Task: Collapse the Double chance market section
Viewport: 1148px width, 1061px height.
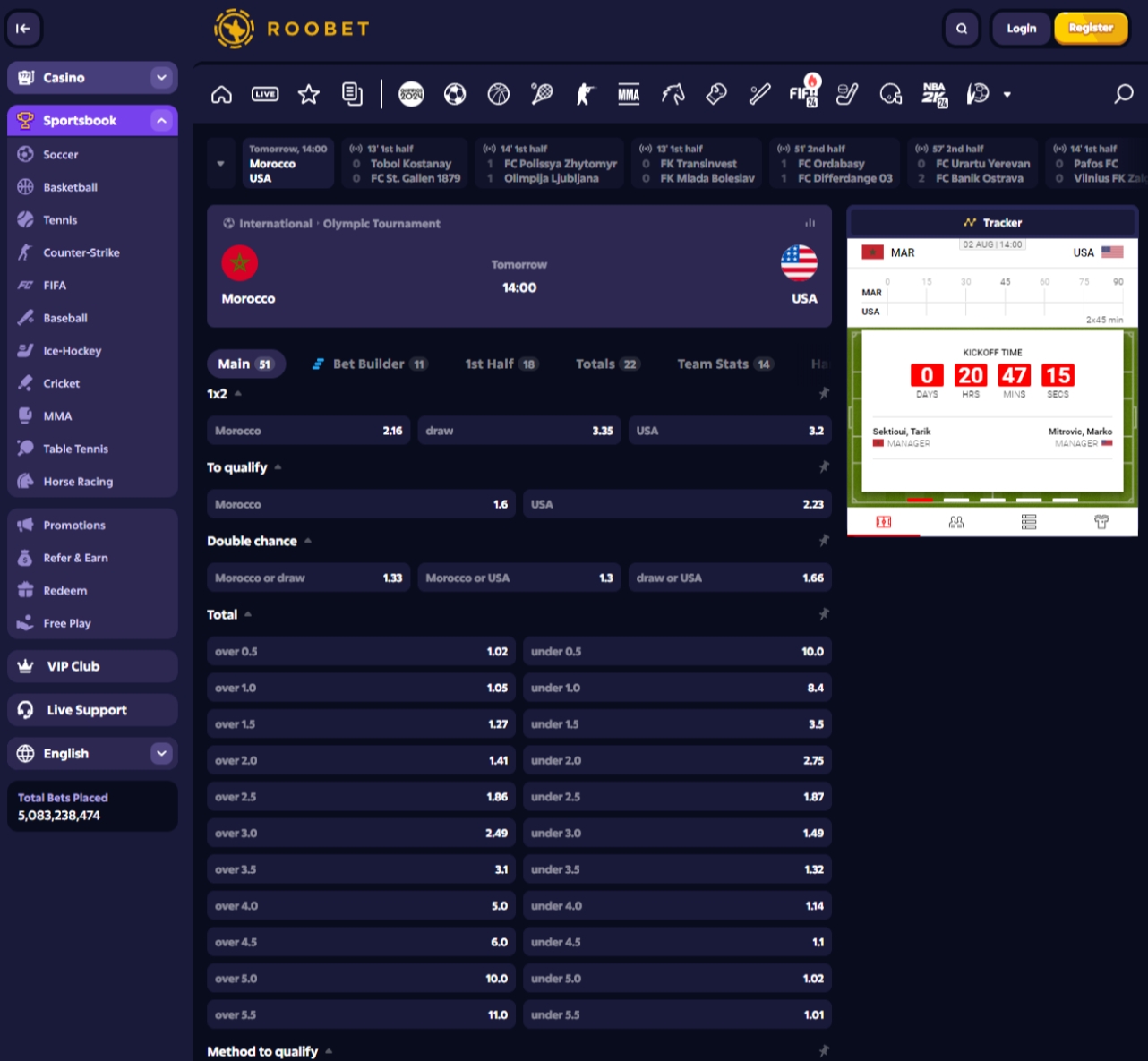Action: tap(308, 540)
